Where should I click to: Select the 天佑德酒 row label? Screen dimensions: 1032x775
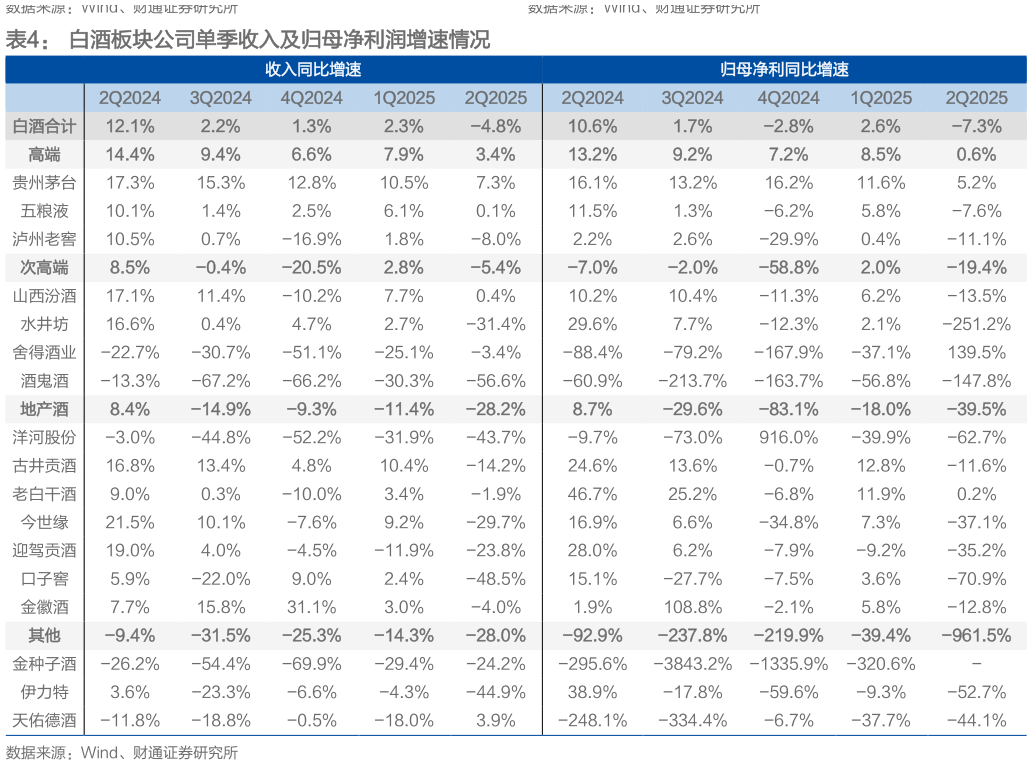(x=44, y=720)
